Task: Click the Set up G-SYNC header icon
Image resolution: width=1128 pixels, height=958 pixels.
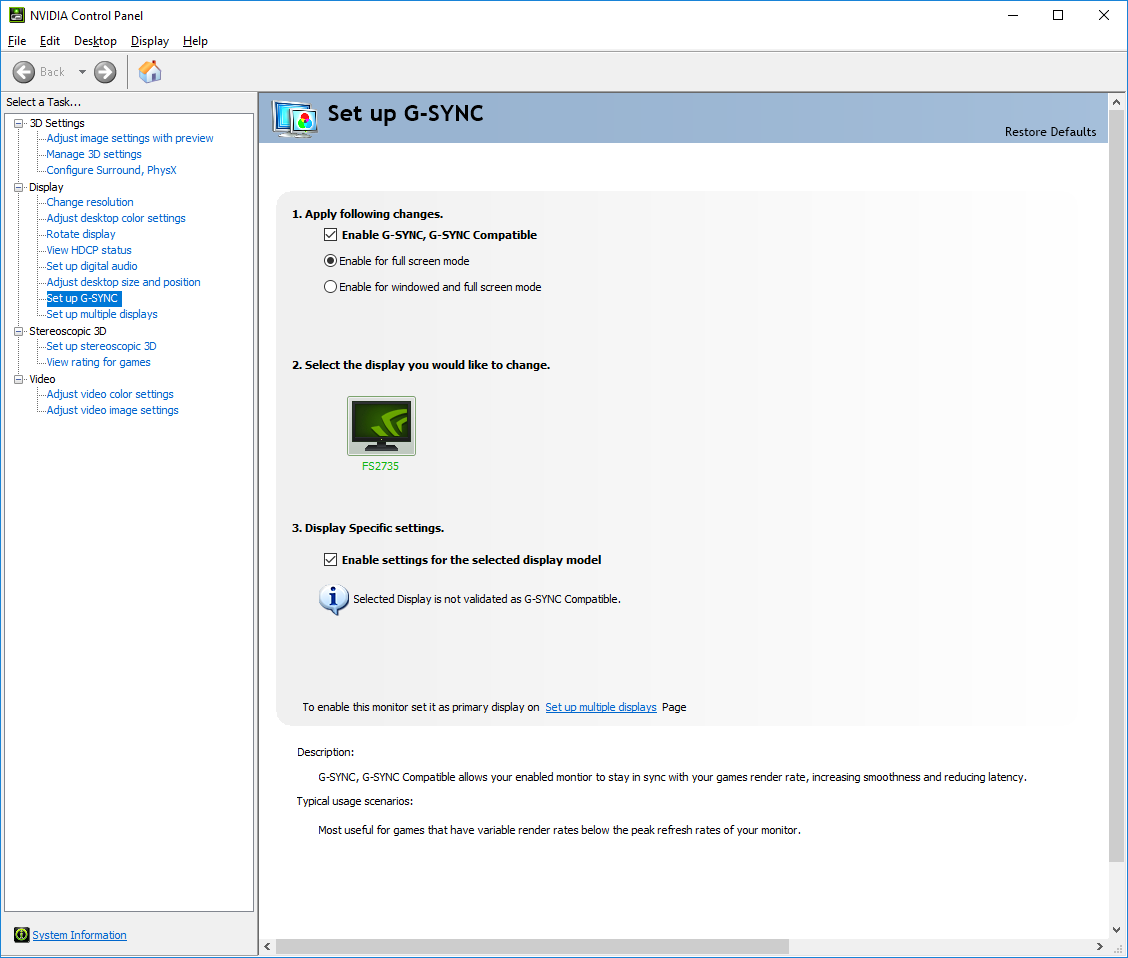Action: coord(295,119)
